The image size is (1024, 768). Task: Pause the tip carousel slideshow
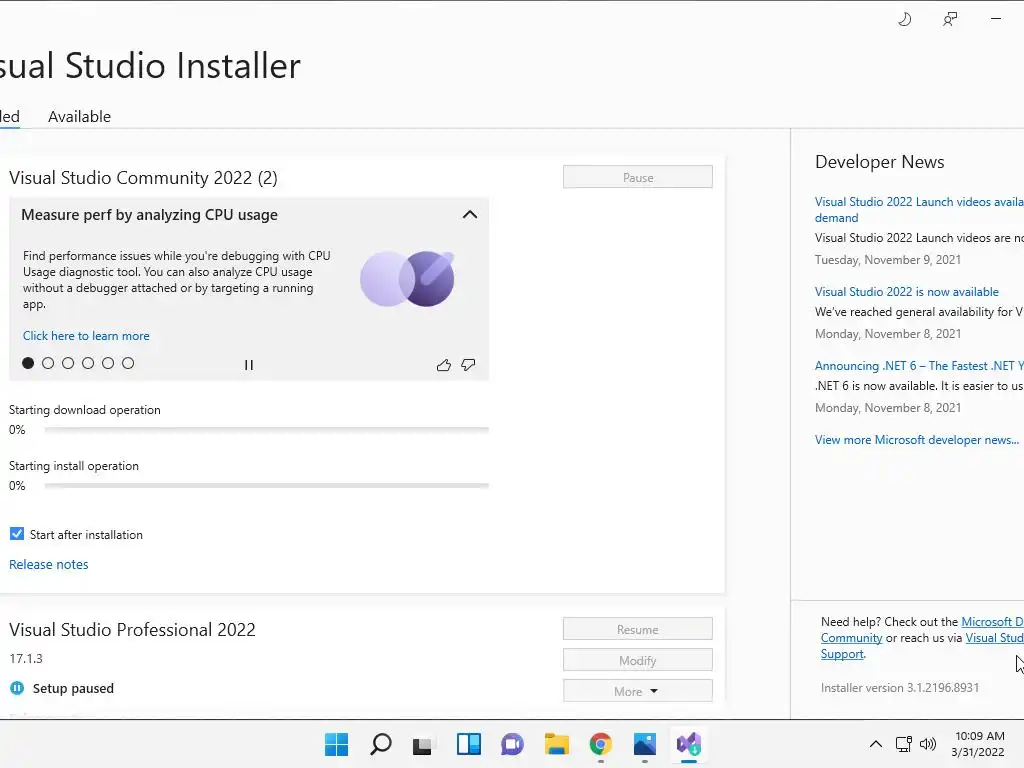tap(249, 365)
